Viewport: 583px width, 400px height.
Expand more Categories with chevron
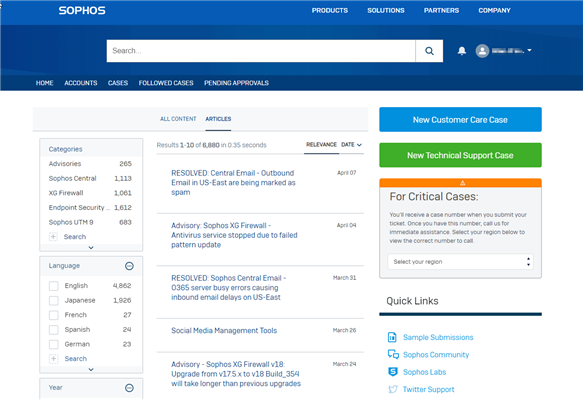click(91, 248)
